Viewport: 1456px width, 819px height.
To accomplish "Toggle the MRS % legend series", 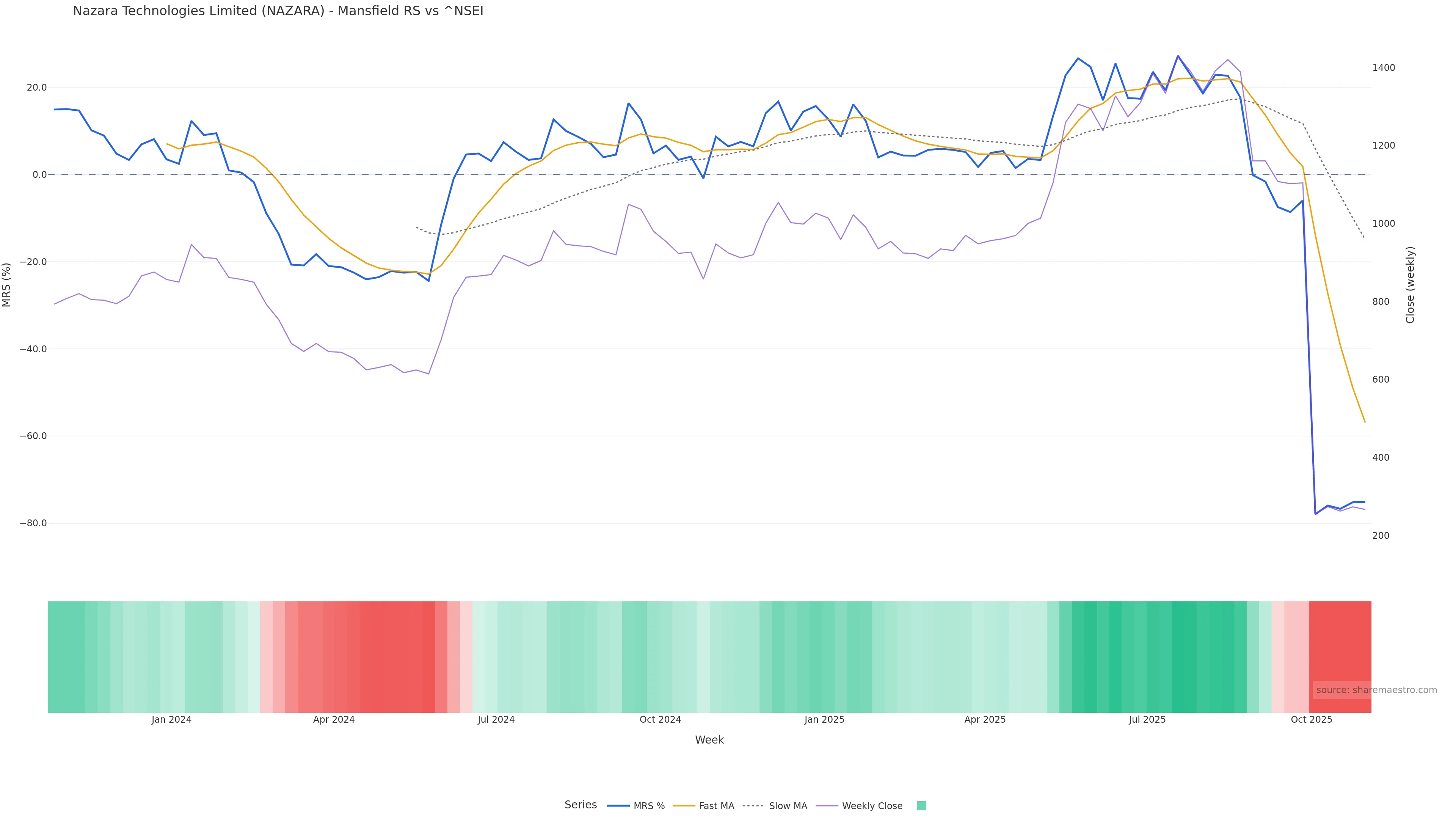I will (x=648, y=806).
